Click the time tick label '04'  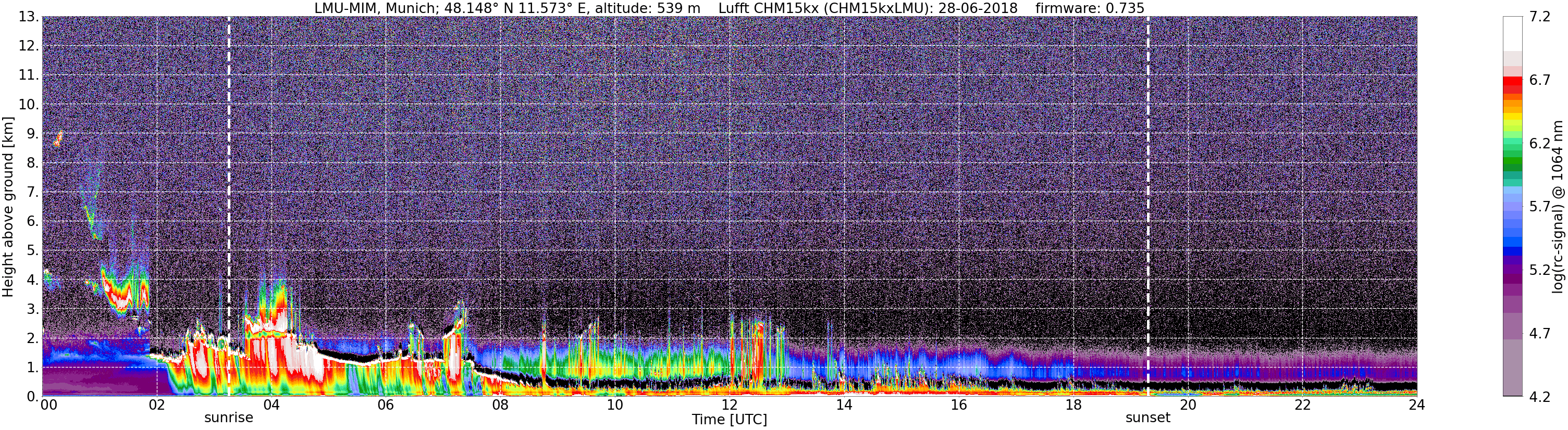tap(271, 405)
